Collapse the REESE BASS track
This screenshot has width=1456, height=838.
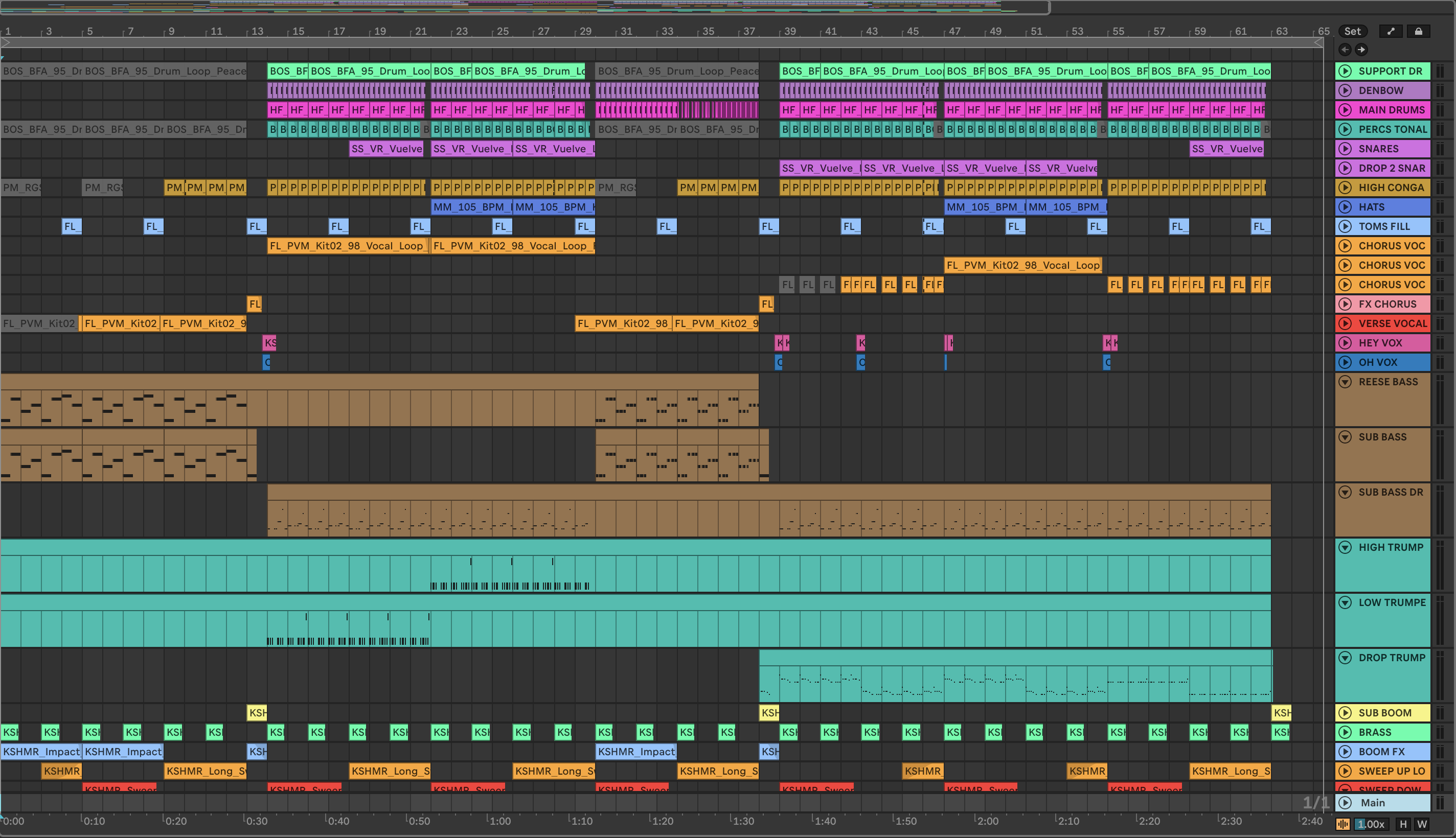(1346, 382)
